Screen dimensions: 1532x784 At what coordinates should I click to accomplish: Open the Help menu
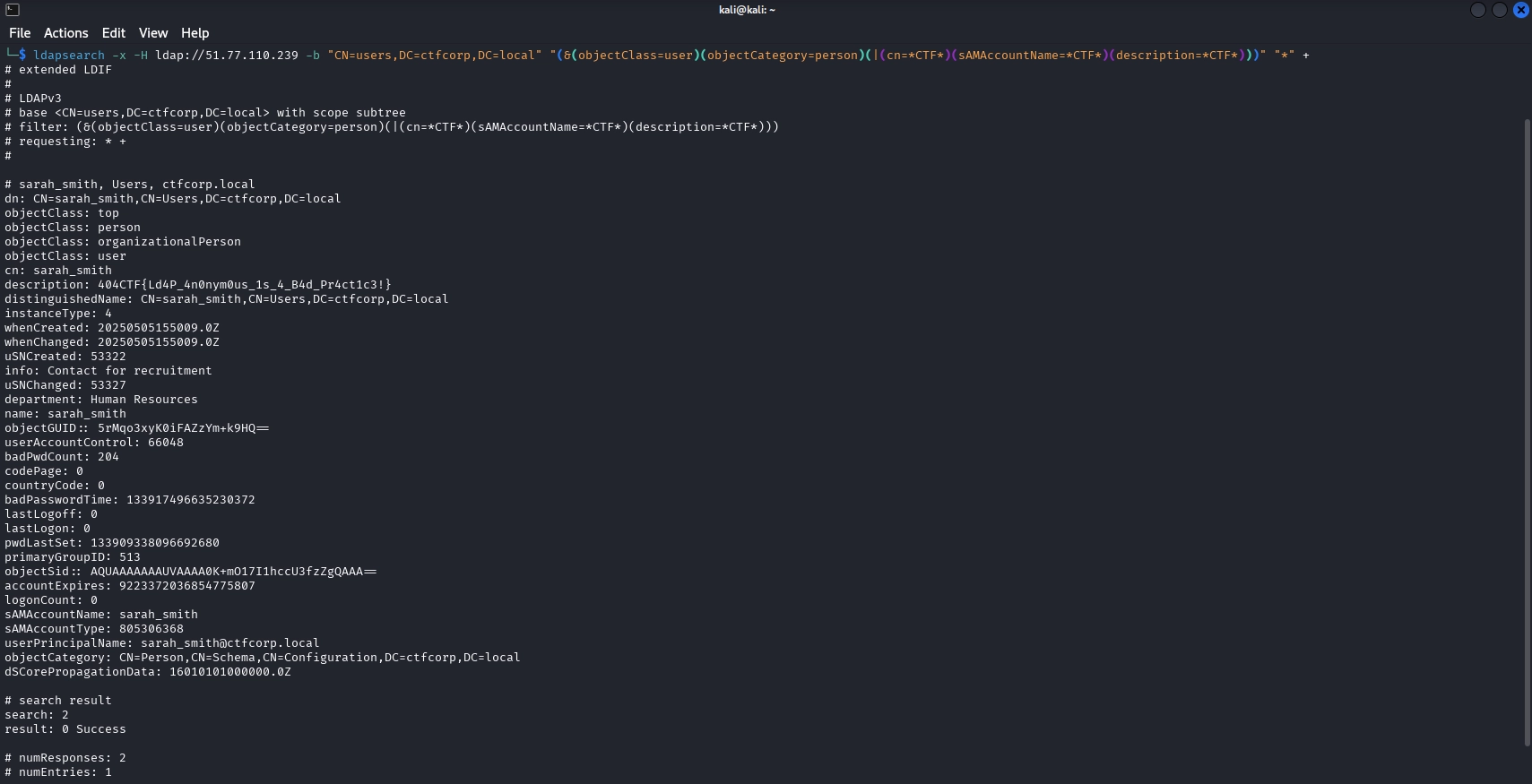click(195, 33)
